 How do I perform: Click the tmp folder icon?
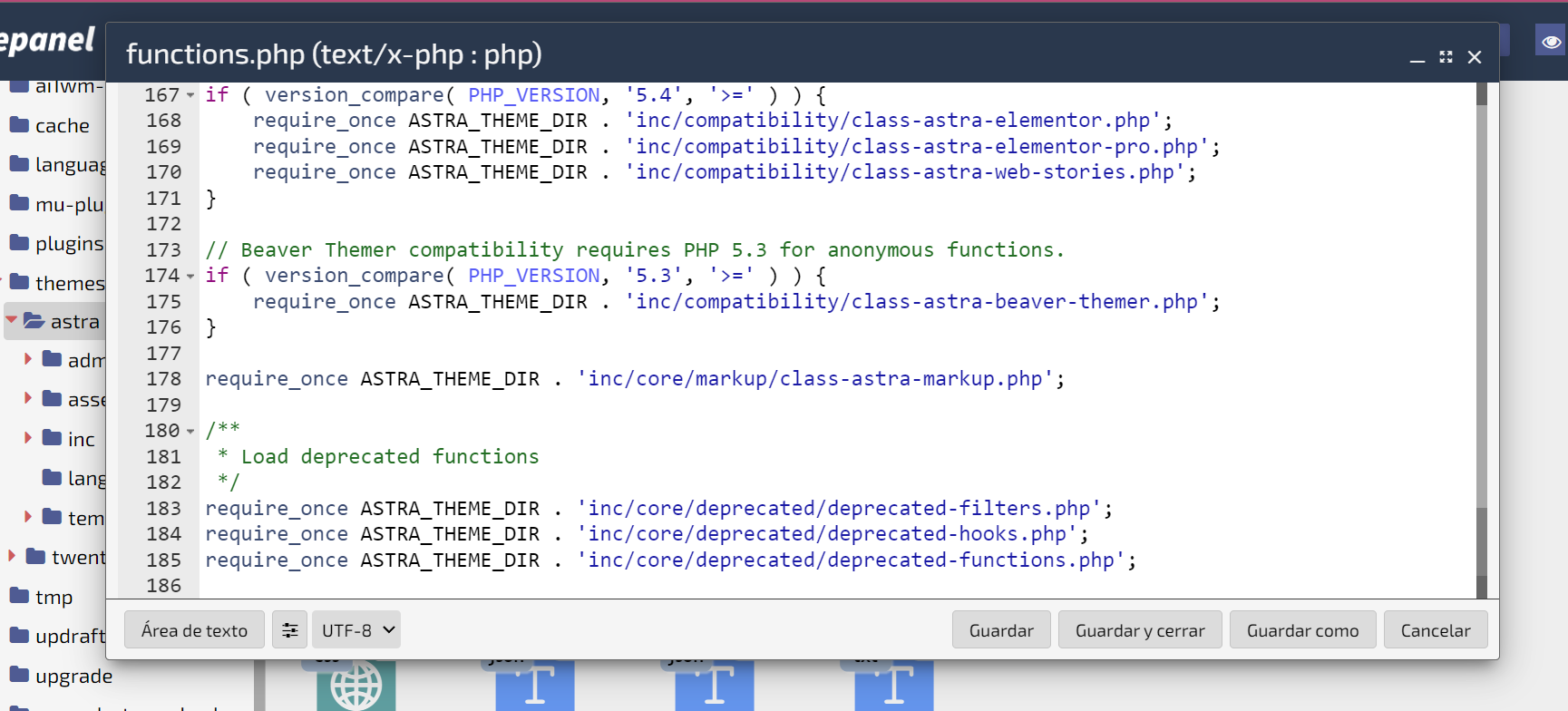(x=19, y=596)
